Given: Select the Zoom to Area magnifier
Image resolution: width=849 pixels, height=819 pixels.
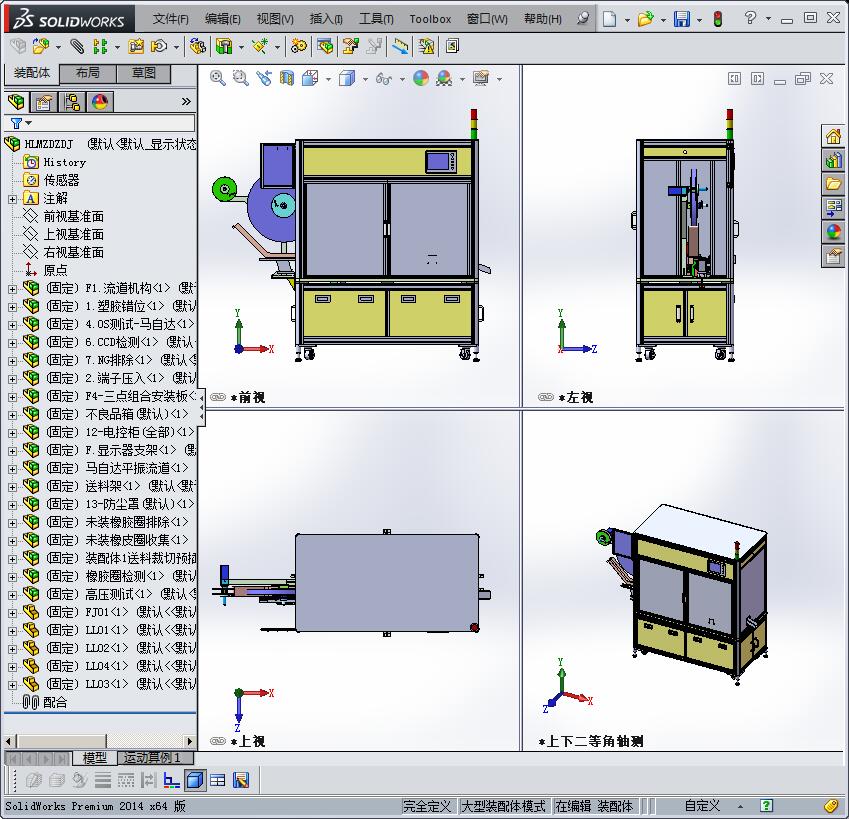Looking at the screenshot, I should [x=240, y=78].
